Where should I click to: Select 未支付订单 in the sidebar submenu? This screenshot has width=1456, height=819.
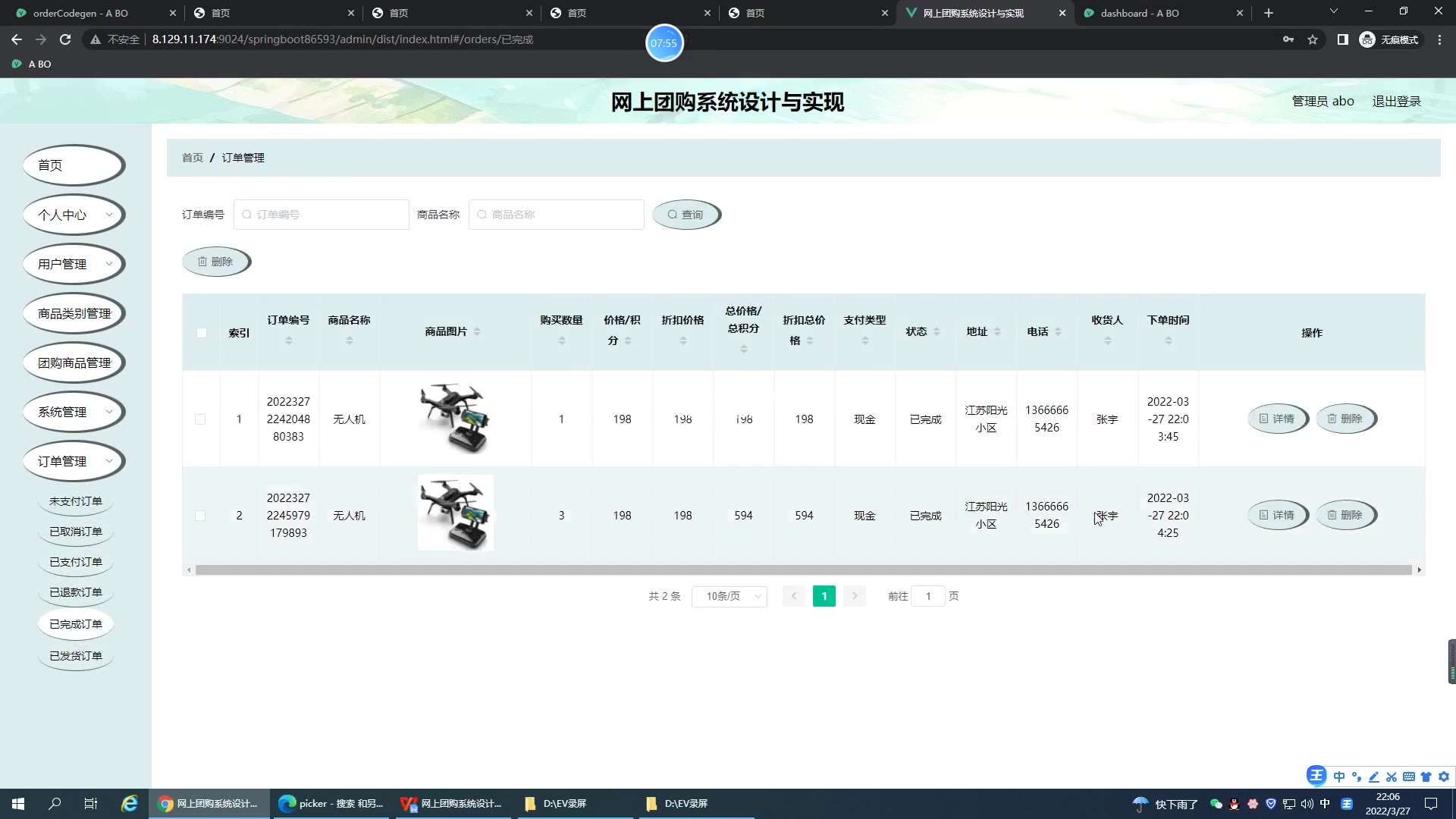(x=76, y=501)
